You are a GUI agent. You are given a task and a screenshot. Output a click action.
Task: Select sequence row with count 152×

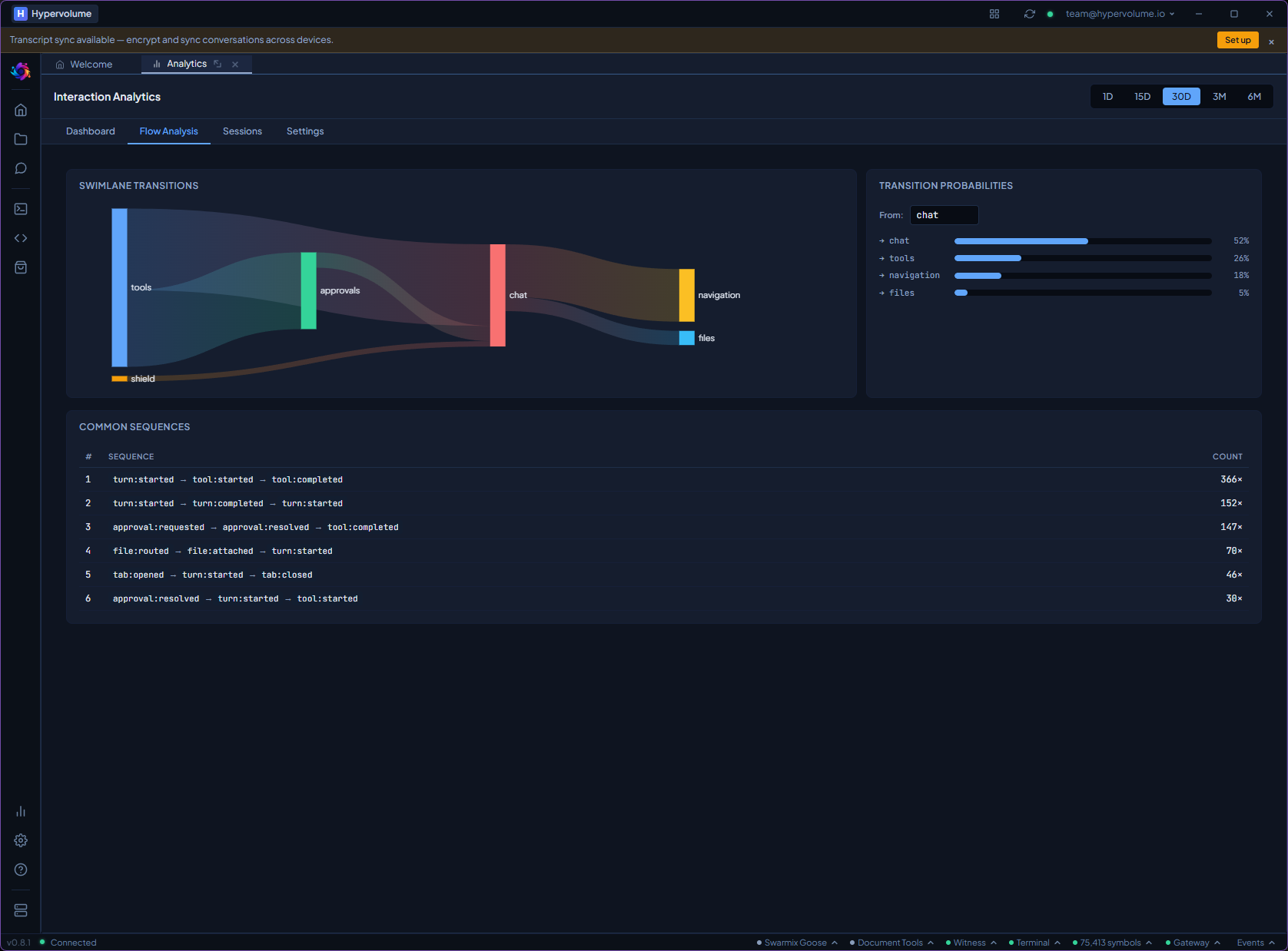tap(664, 503)
